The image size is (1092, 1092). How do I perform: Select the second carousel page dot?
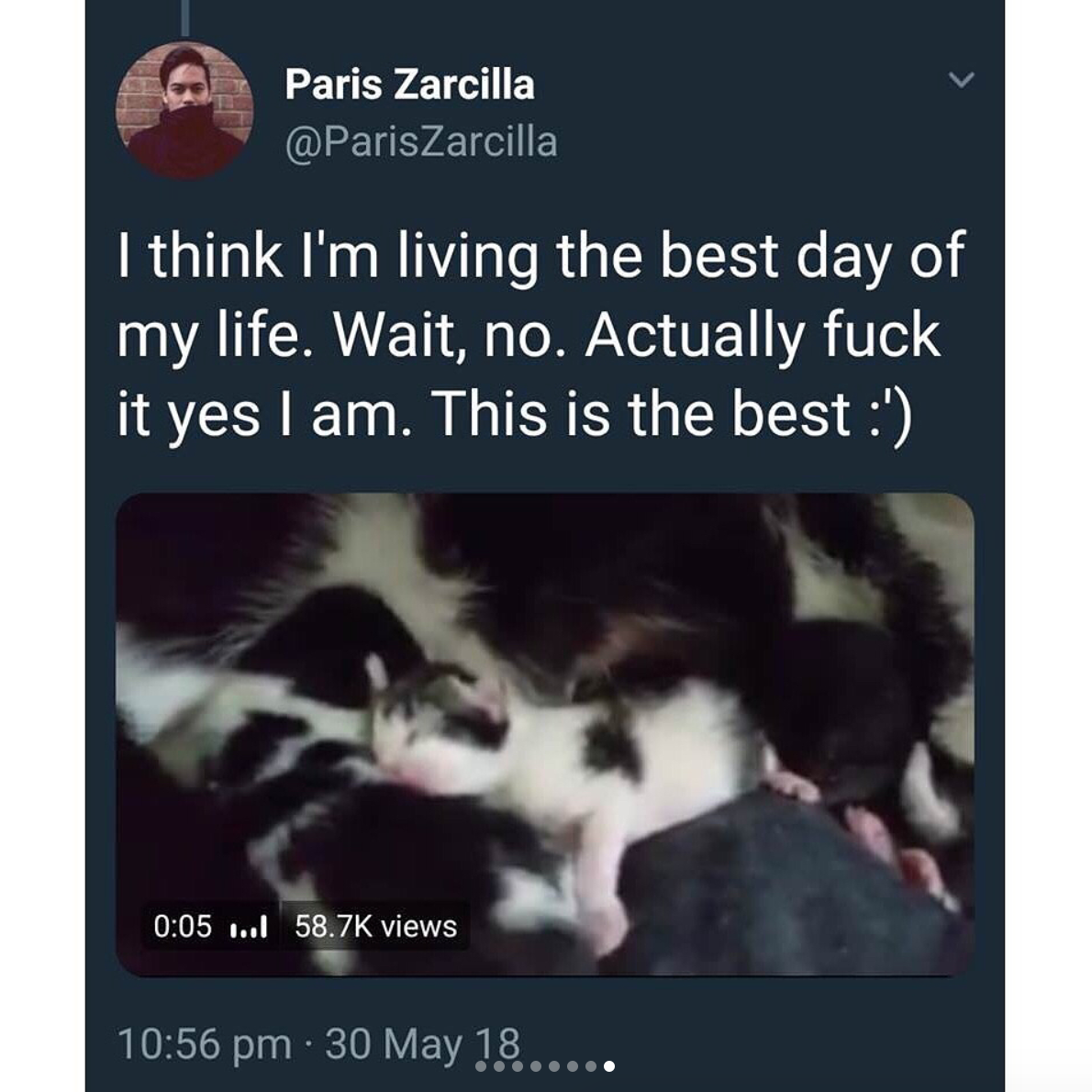point(499,1066)
